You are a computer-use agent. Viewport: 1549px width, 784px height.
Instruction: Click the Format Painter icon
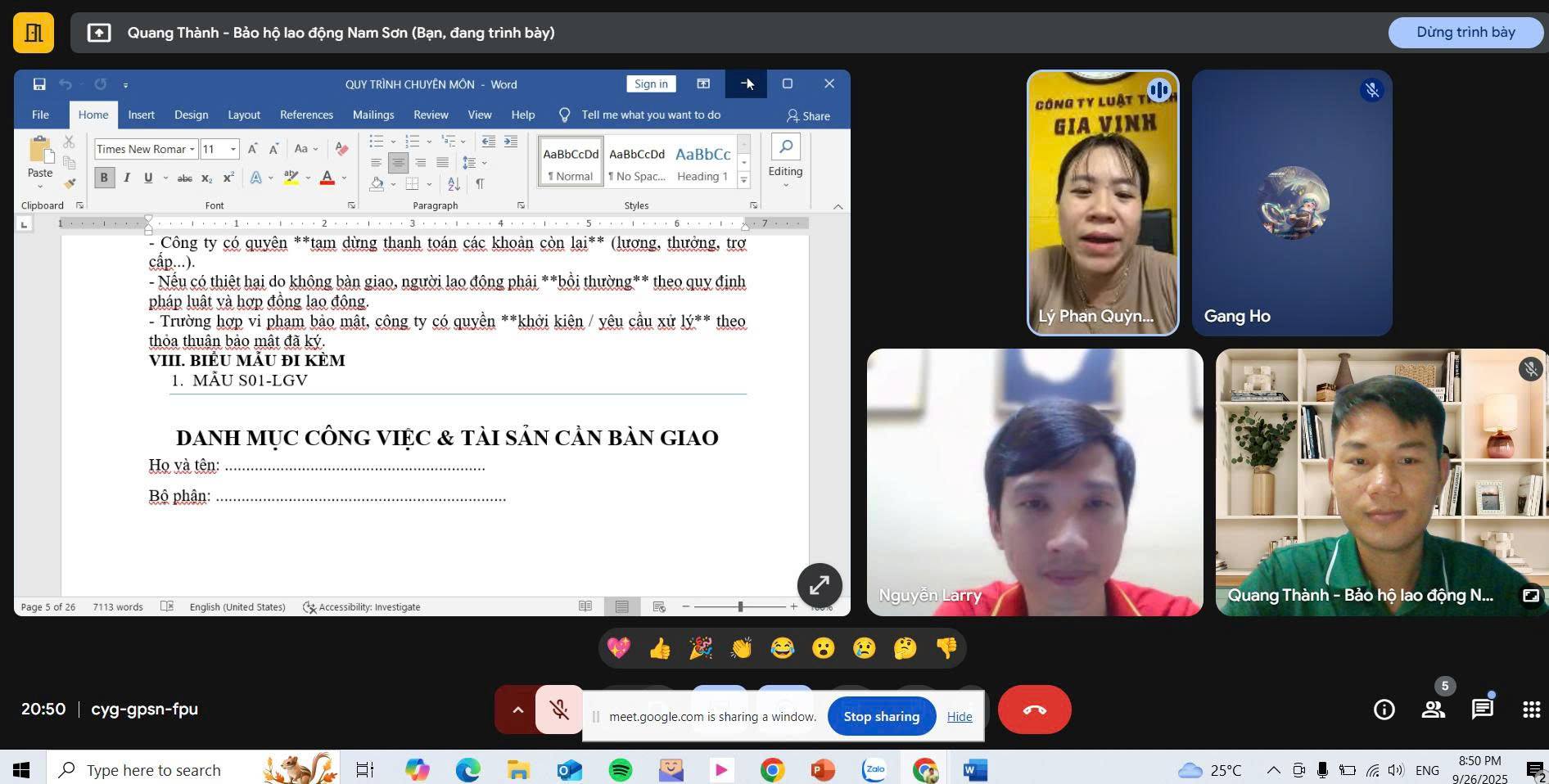pos(70,183)
